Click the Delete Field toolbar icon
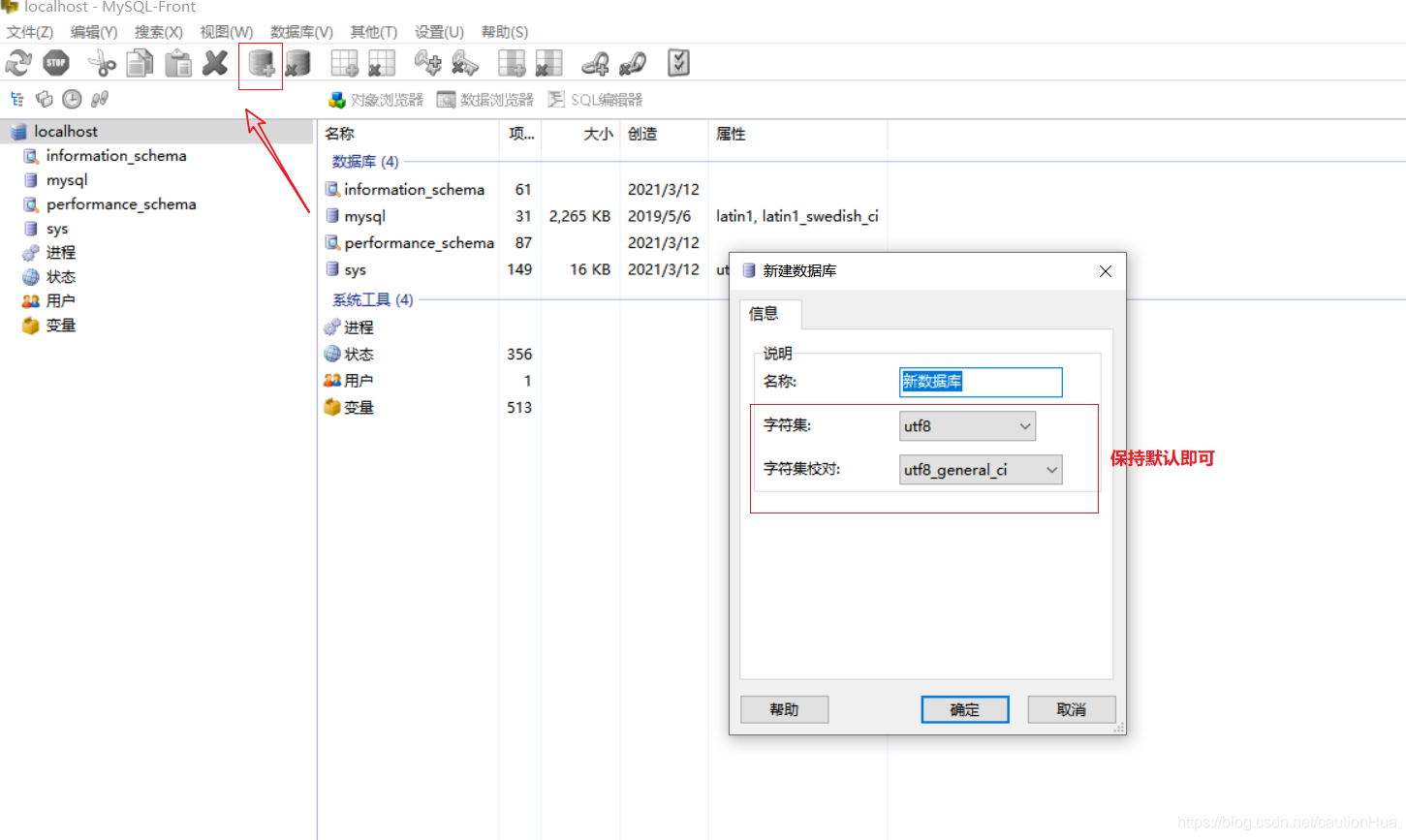This screenshot has height=840, width=1406. [x=549, y=64]
